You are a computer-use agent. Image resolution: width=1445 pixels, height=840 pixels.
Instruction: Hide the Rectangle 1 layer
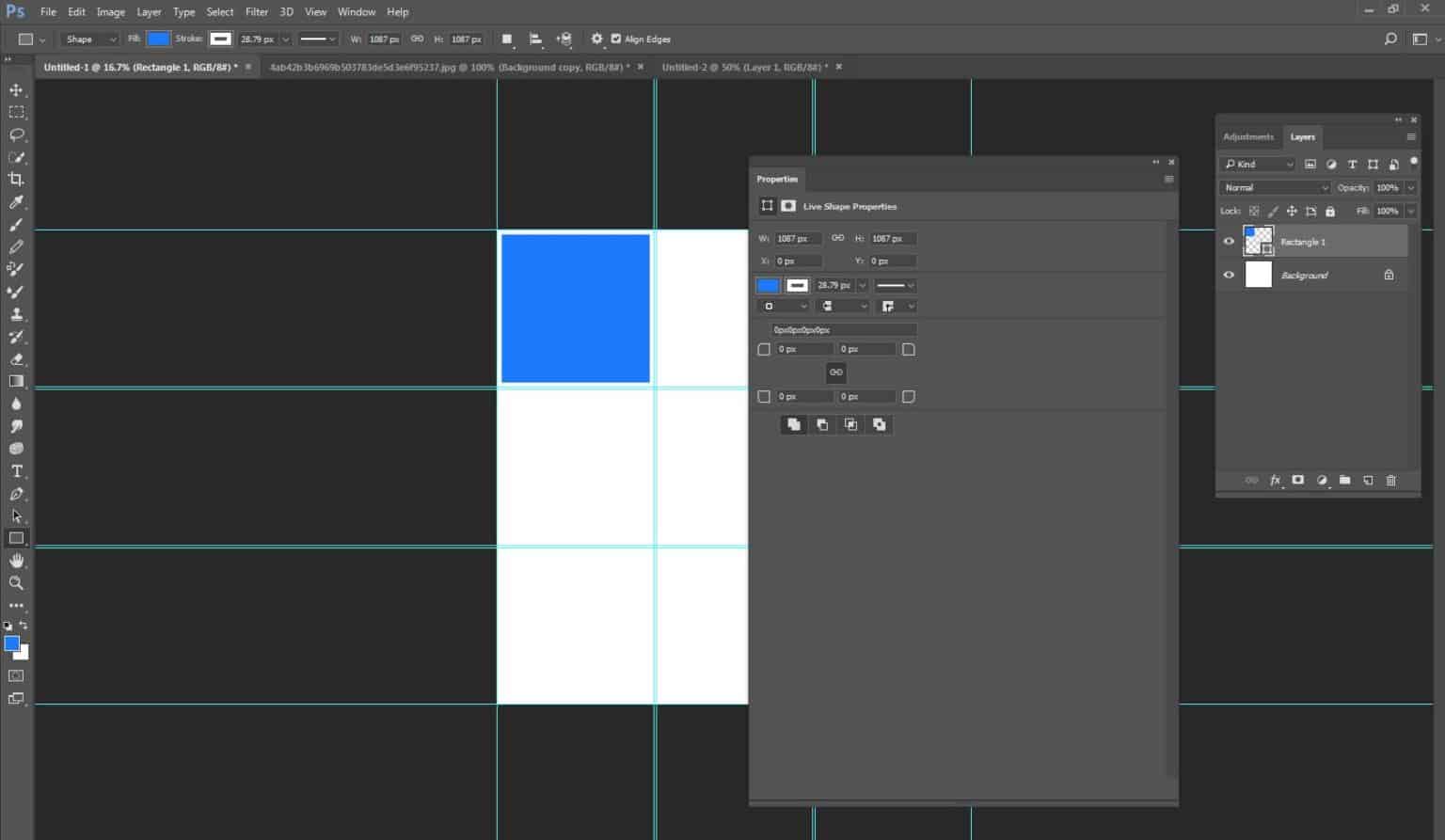tap(1229, 242)
